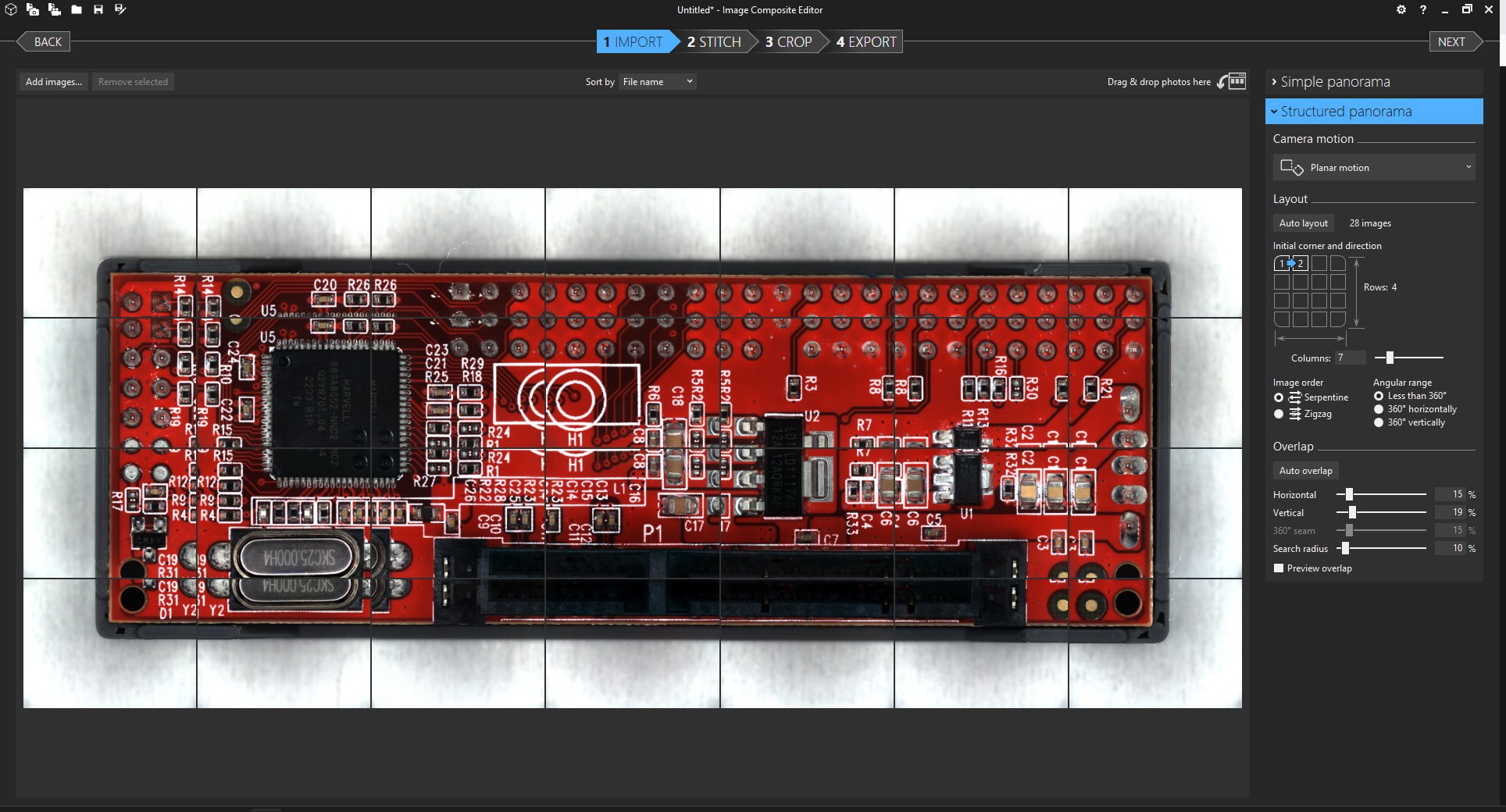Click the Columns number input field

[1350, 358]
